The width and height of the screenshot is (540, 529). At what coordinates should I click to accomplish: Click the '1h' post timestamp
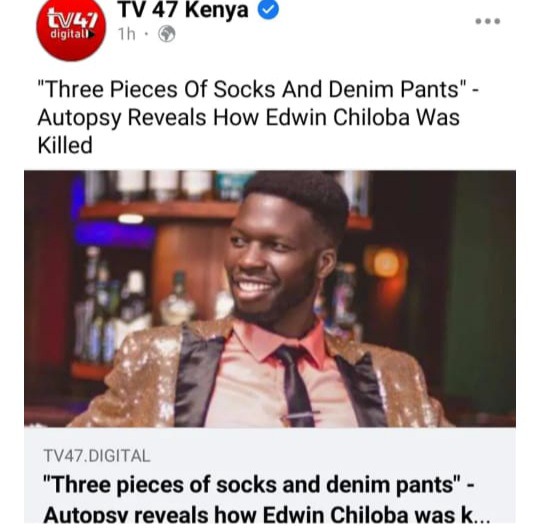coord(126,34)
